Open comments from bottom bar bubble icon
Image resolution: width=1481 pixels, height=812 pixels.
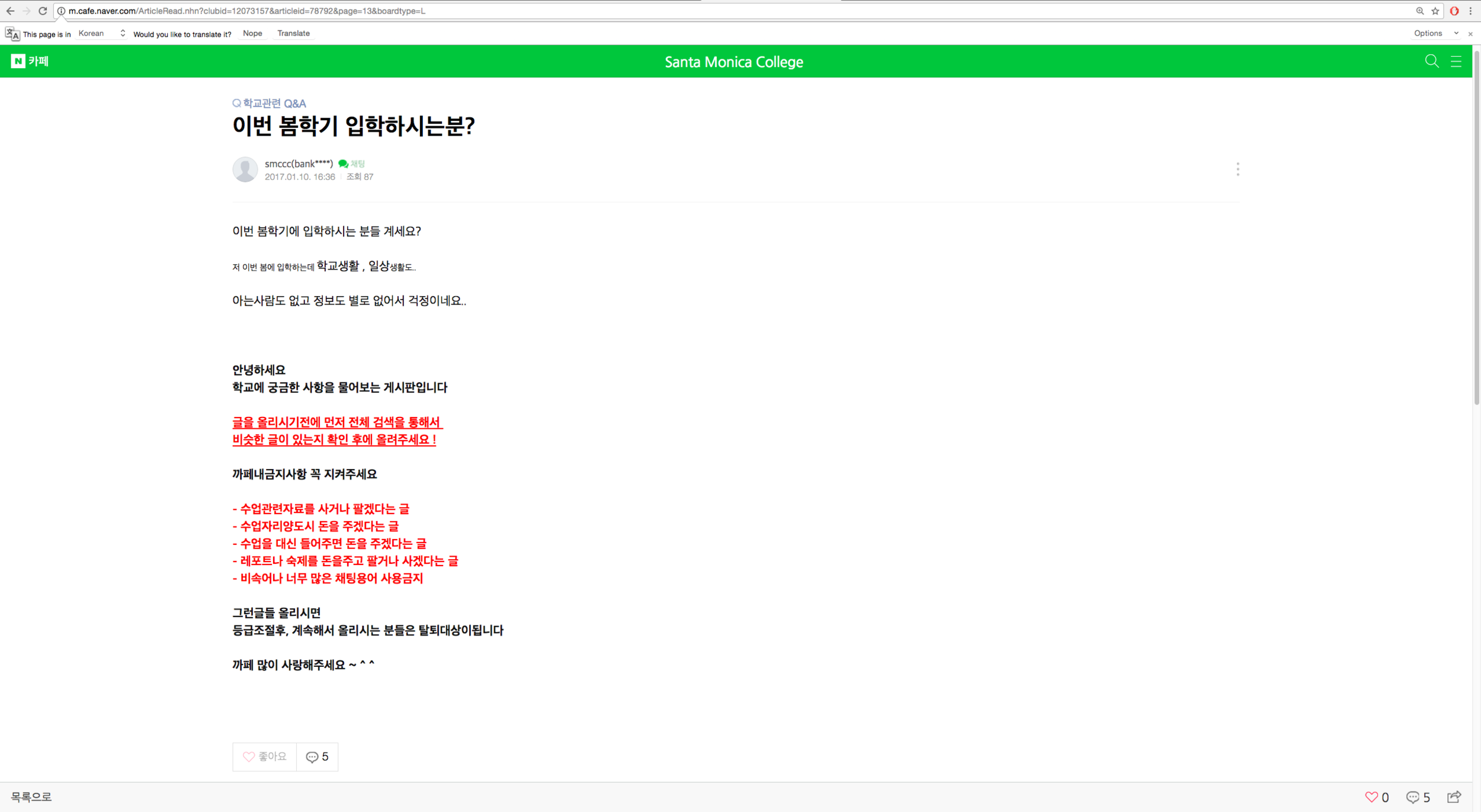1418,797
